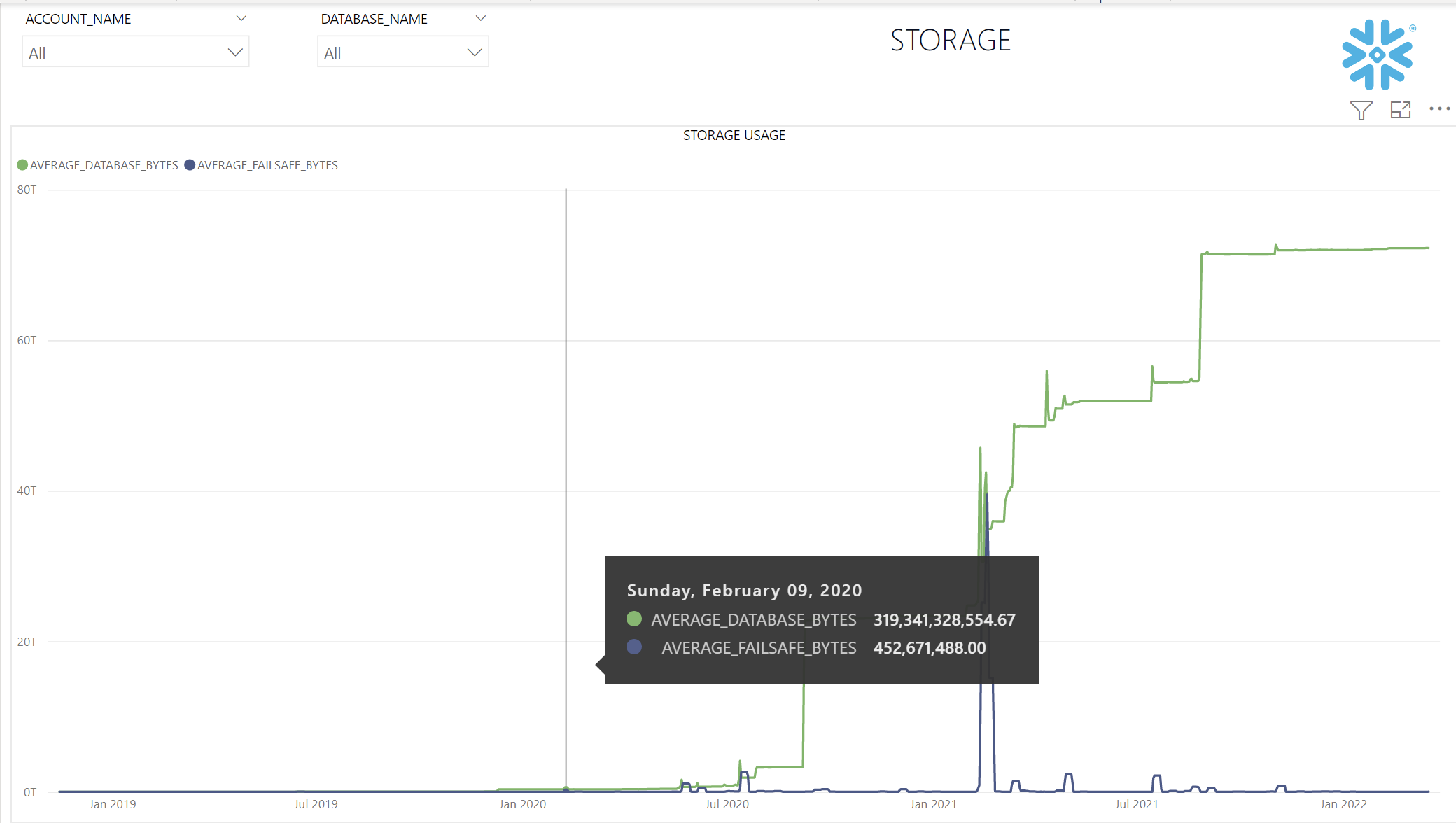Viewport: 1456px width, 823px height.
Task: Select the blue AVERAGE_FAILSAFE_BYTES legend dot
Action: pos(189,164)
